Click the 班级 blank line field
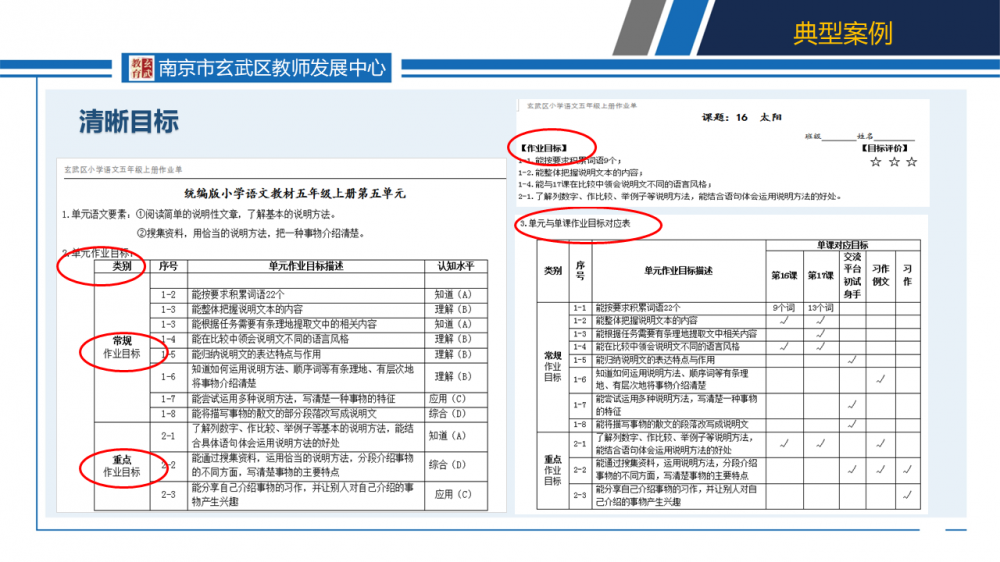Screen dimensions: 1000x562 838,136
